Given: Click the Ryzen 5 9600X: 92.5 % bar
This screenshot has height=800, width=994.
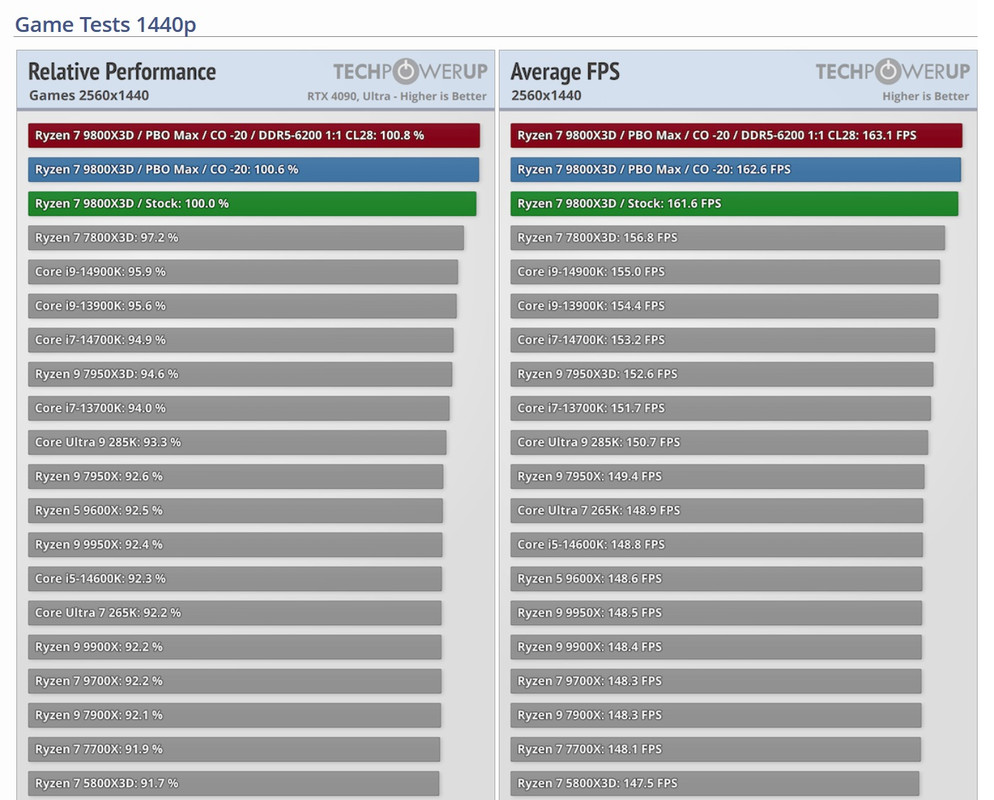Looking at the screenshot, I should [x=235, y=511].
